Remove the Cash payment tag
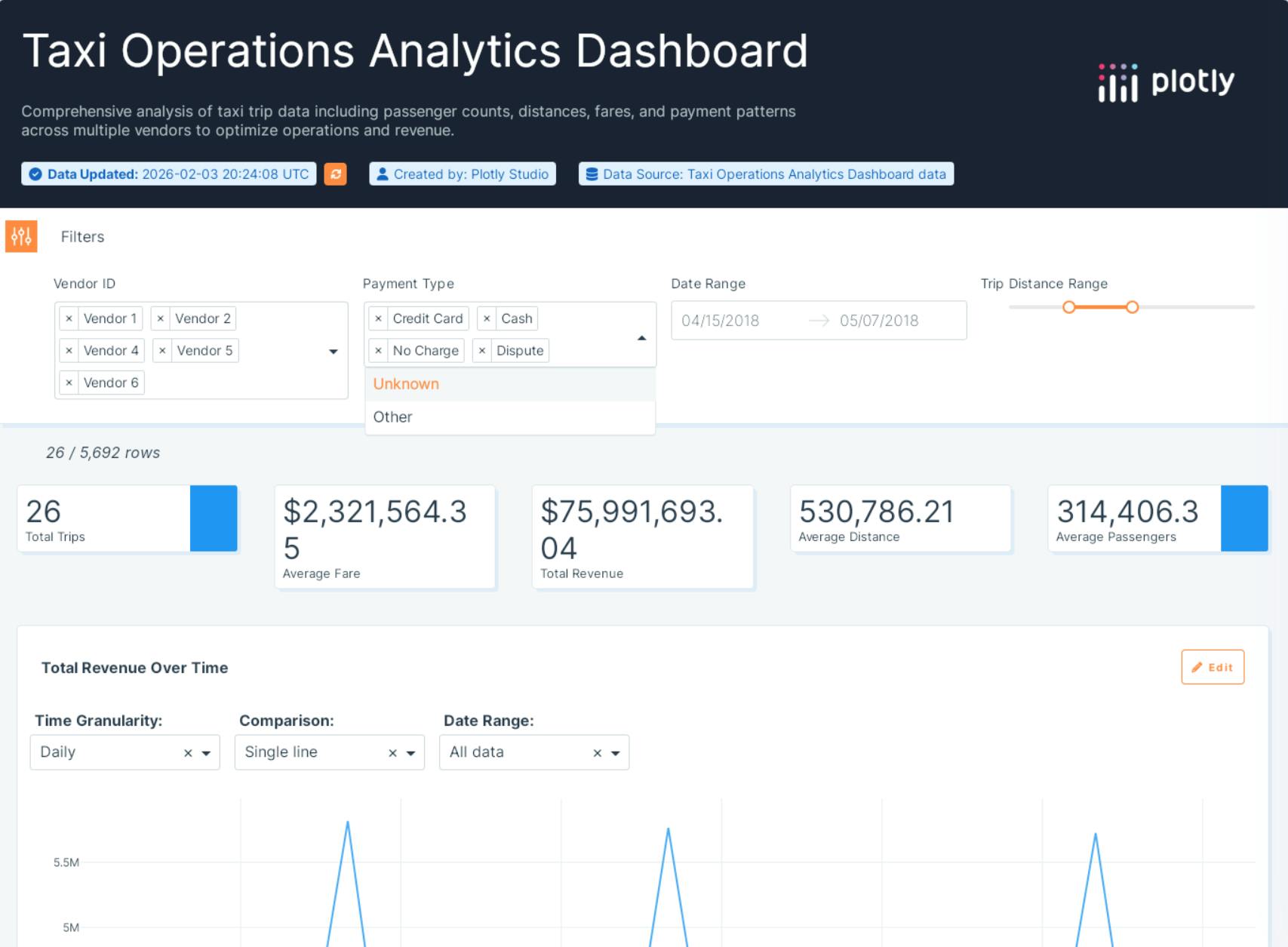Image resolution: width=1288 pixels, height=947 pixels. pos(487,319)
